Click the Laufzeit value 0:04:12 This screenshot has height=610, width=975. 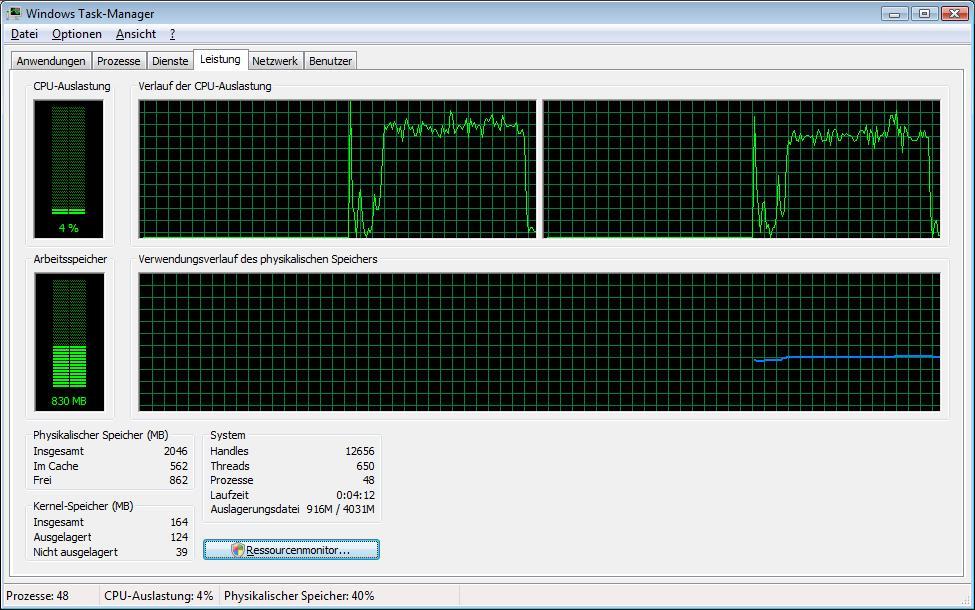pos(355,495)
